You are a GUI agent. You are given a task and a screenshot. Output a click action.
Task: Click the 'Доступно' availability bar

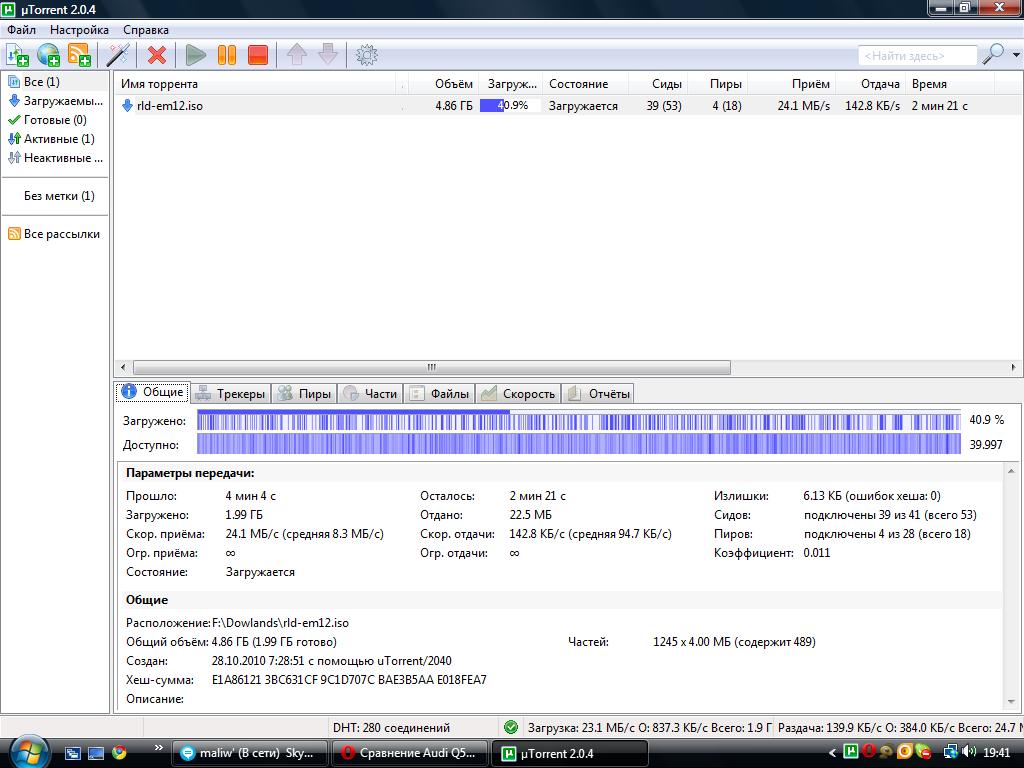[x=579, y=444]
